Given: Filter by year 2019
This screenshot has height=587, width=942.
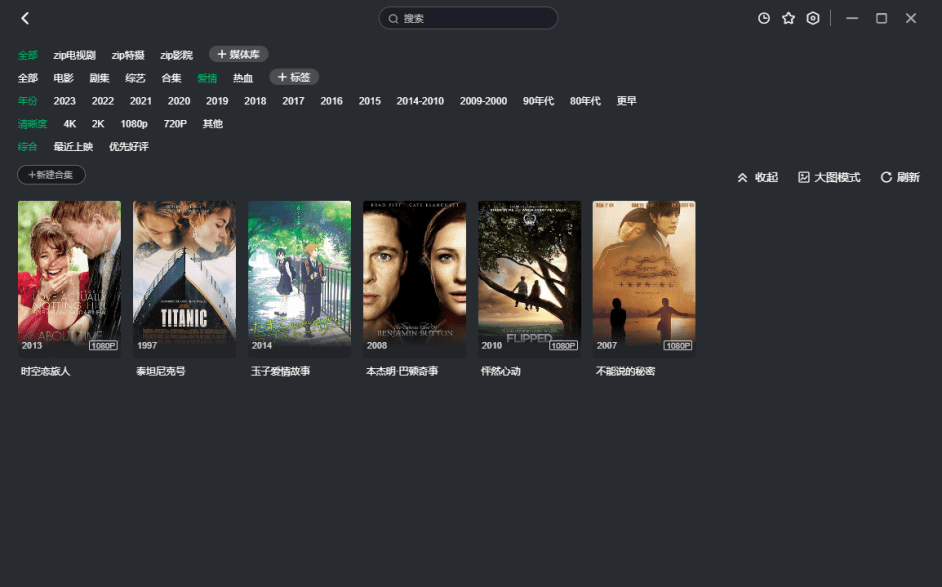Looking at the screenshot, I should tap(217, 101).
